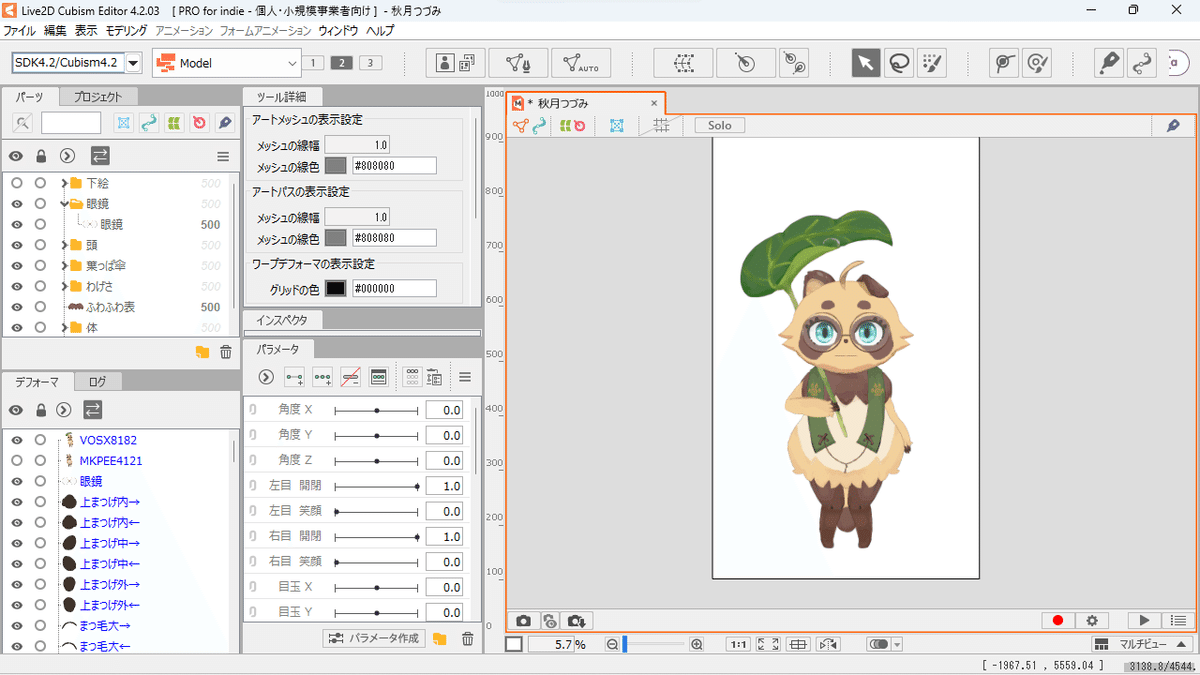
Task: Expand the わげさ folder
Action: tap(64, 286)
